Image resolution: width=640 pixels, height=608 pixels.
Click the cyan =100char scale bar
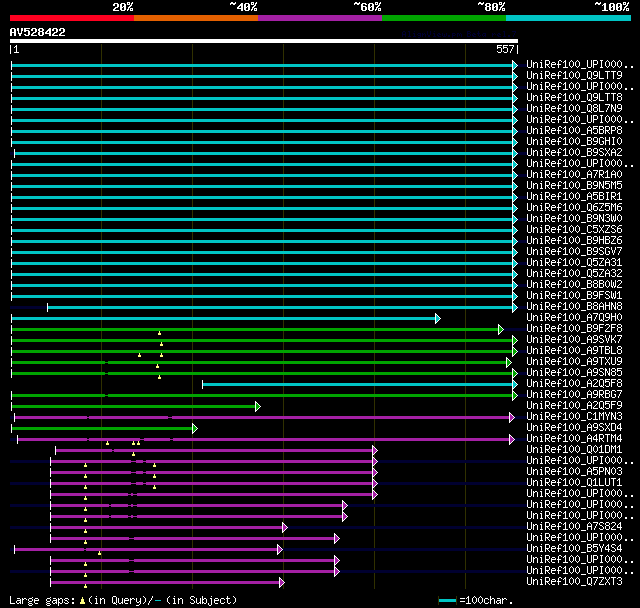447,600
